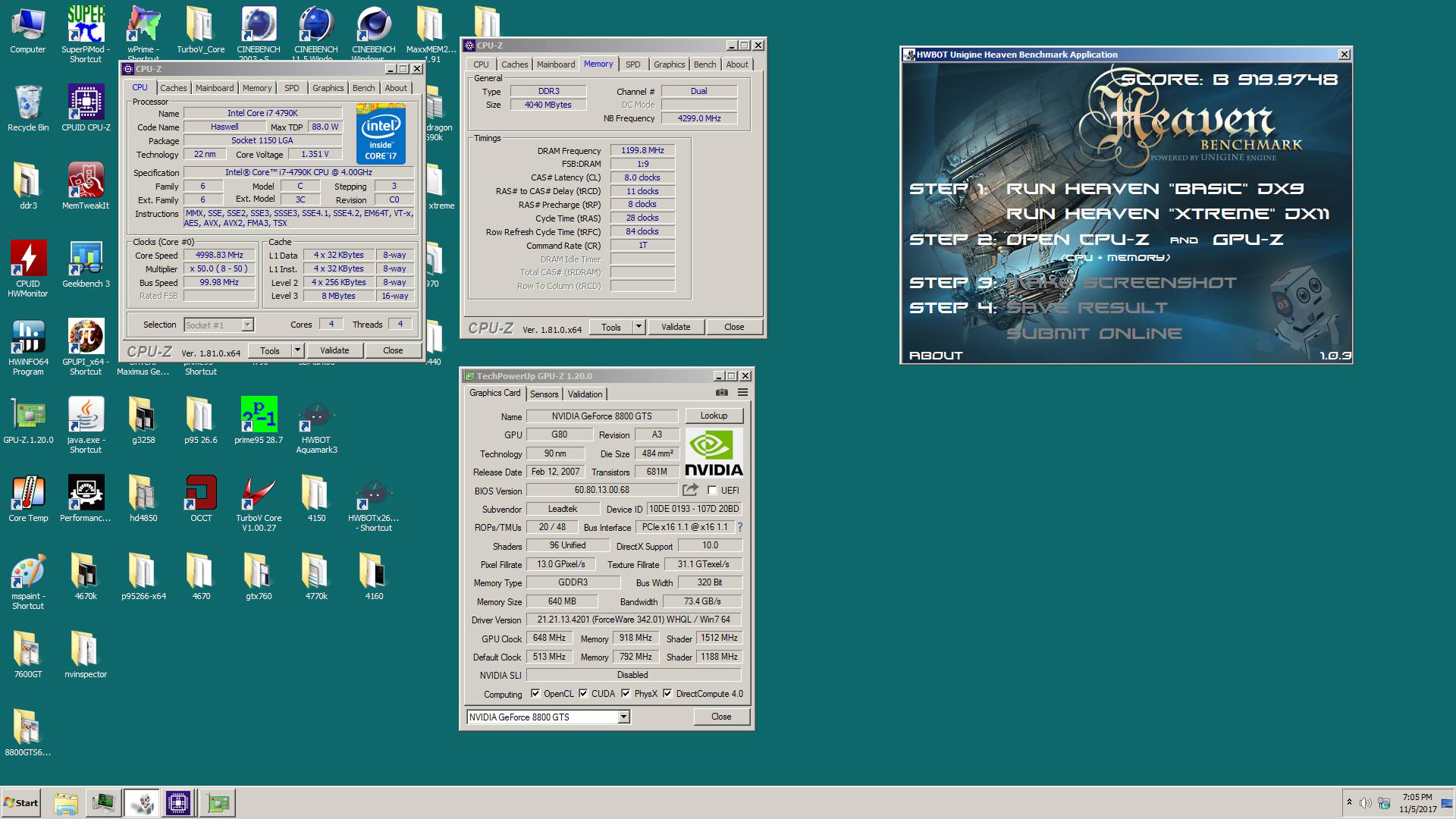
Task: Click the BIOS Version value 60.80.13.00.68
Action: coord(601,490)
